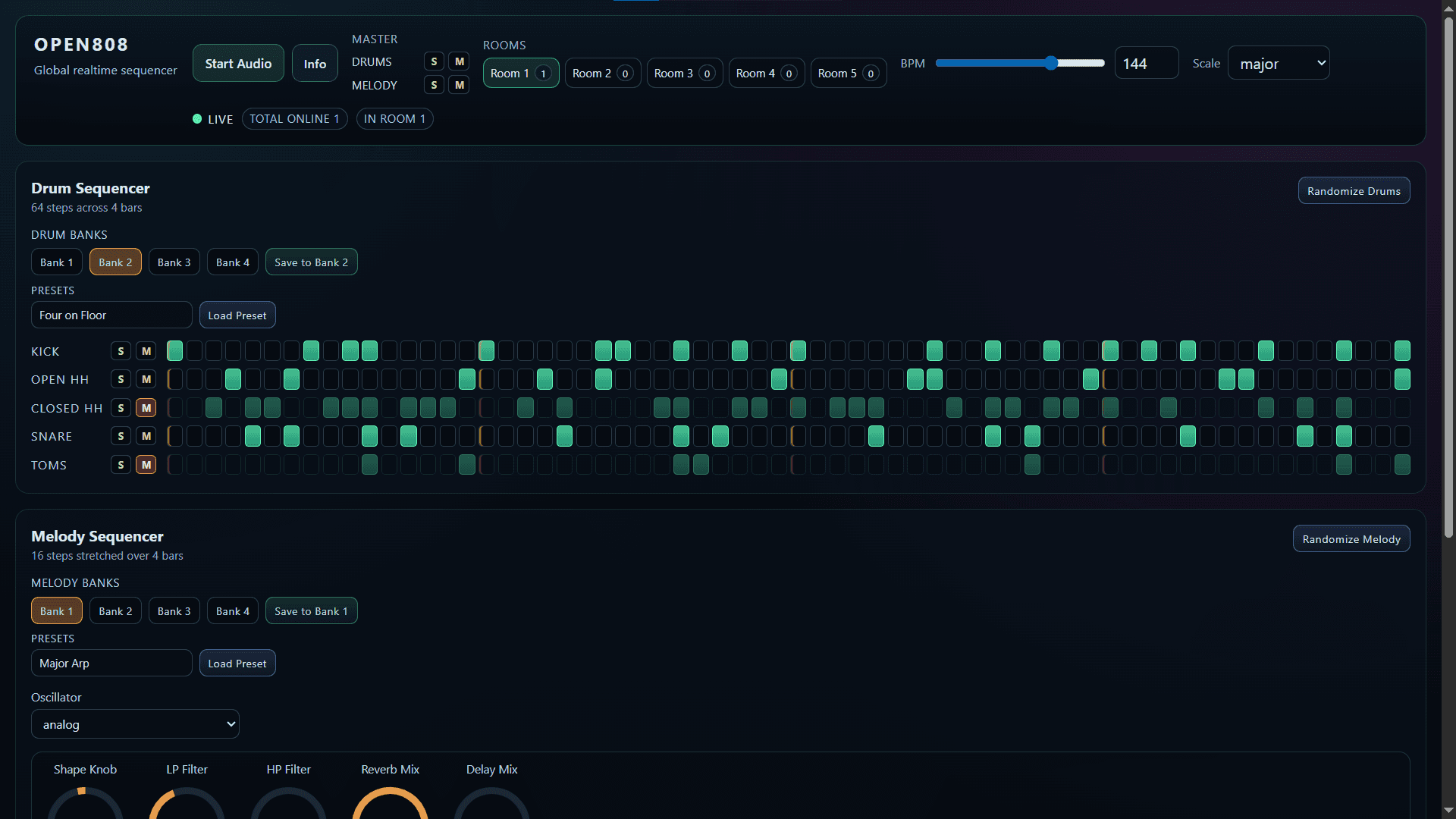Toggle the first step of the KICK row
Screen dimensions: 1456x819
point(174,350)
